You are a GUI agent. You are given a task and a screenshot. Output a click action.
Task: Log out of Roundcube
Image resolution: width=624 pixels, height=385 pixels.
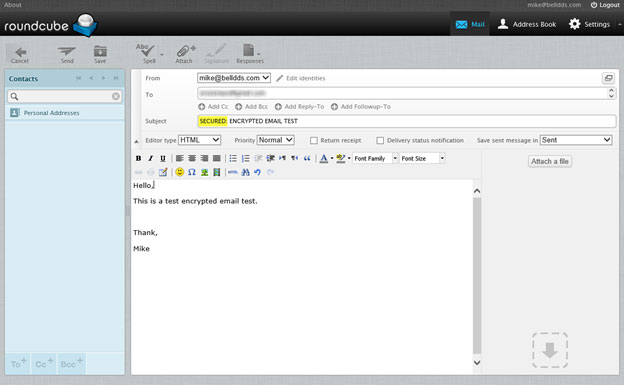605,5
